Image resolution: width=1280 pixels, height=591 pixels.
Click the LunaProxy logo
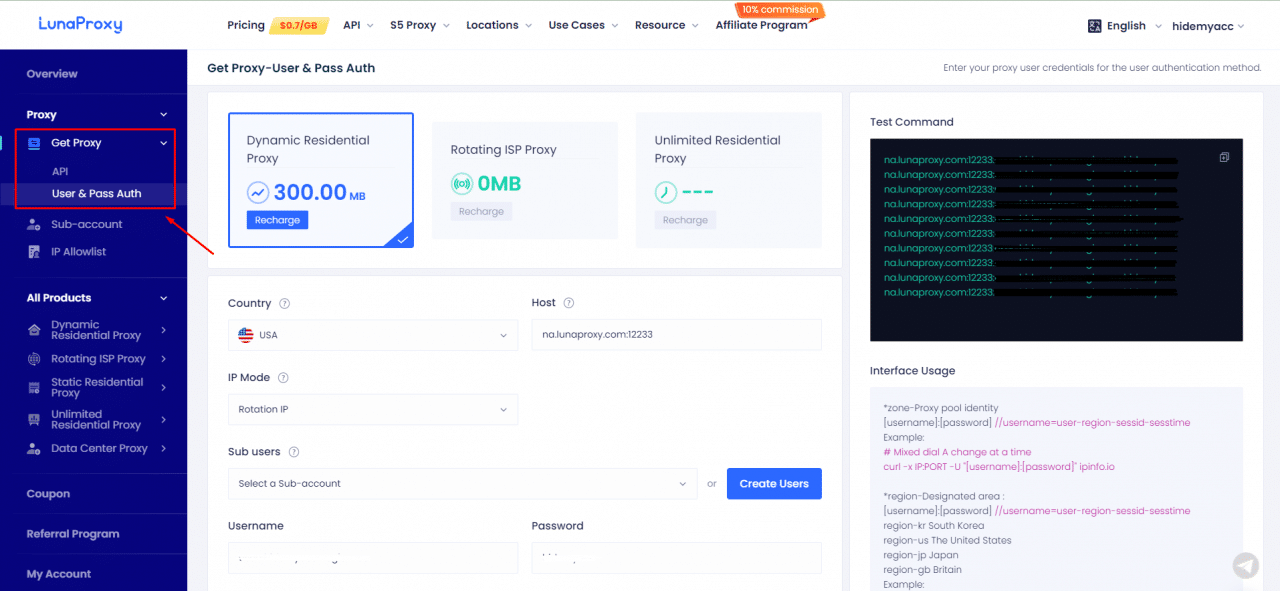point(80,24)
